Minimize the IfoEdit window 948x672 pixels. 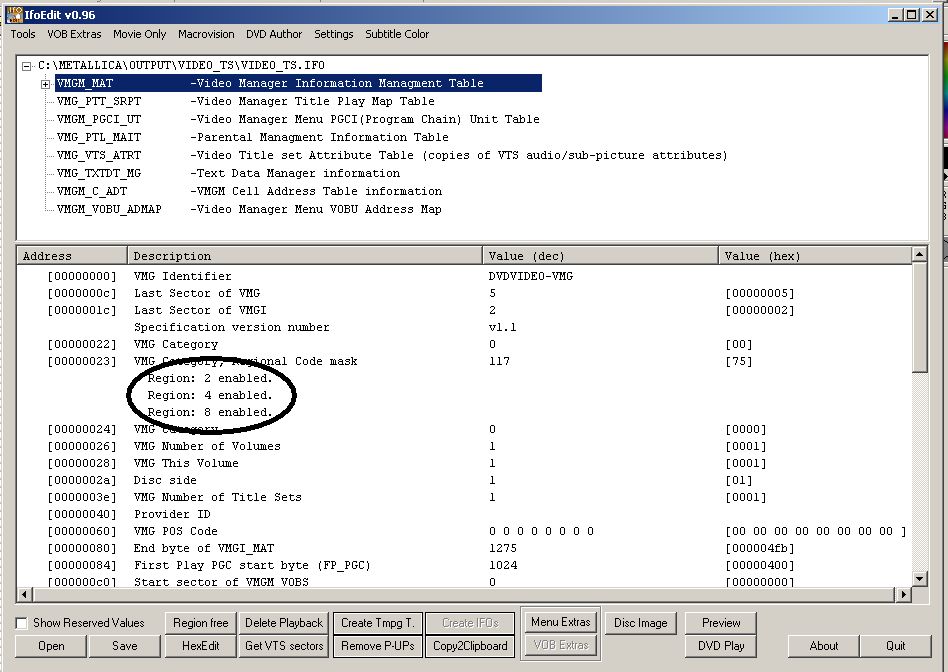[x=895, y=15]
